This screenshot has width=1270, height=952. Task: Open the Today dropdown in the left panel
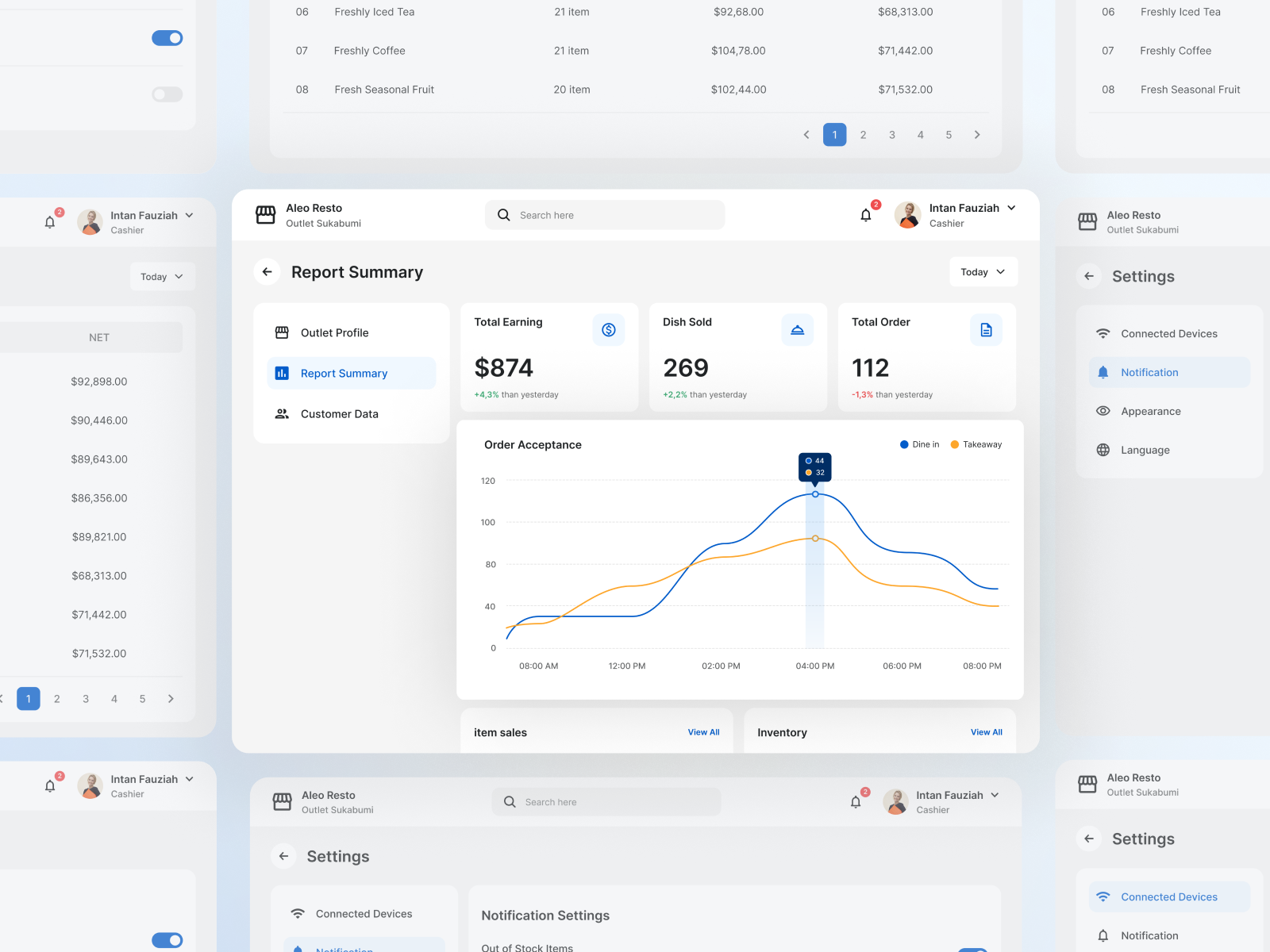tap(162, 276)
